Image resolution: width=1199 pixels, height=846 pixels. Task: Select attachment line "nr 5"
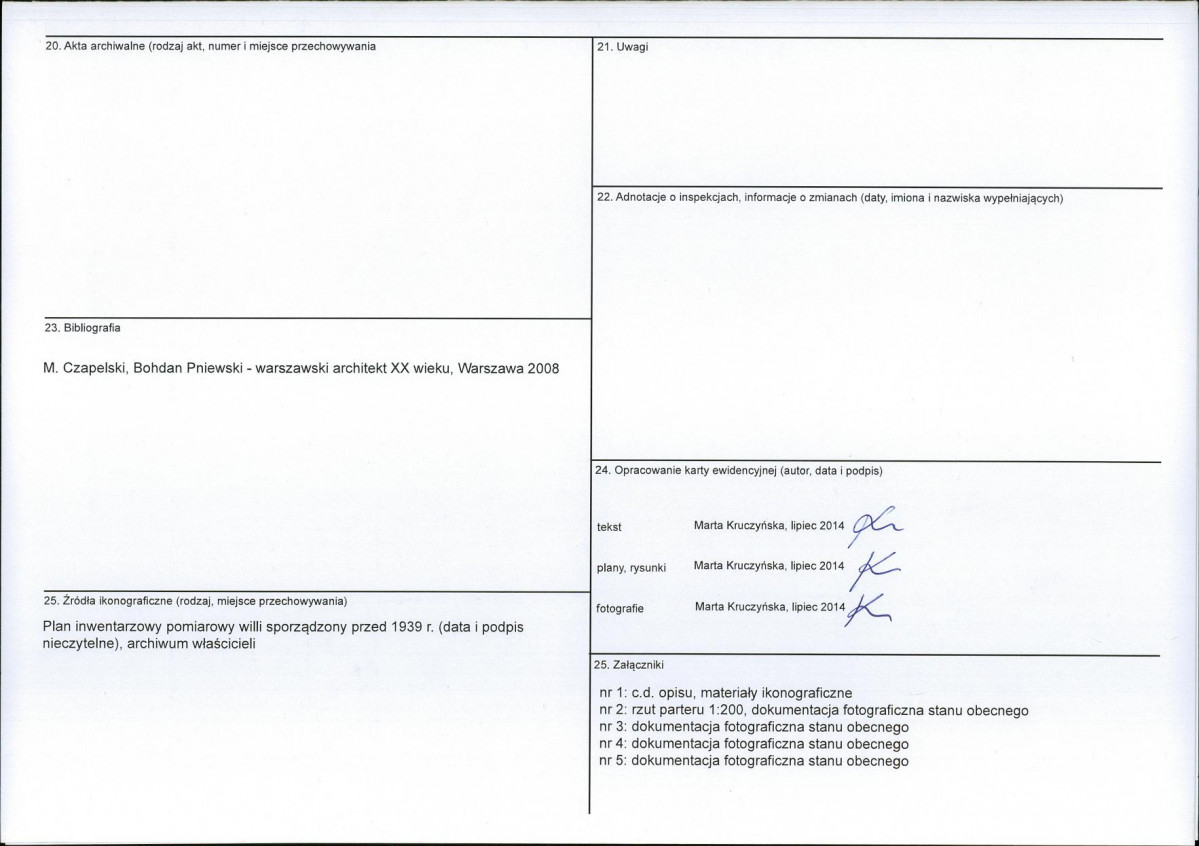(753, 761)
